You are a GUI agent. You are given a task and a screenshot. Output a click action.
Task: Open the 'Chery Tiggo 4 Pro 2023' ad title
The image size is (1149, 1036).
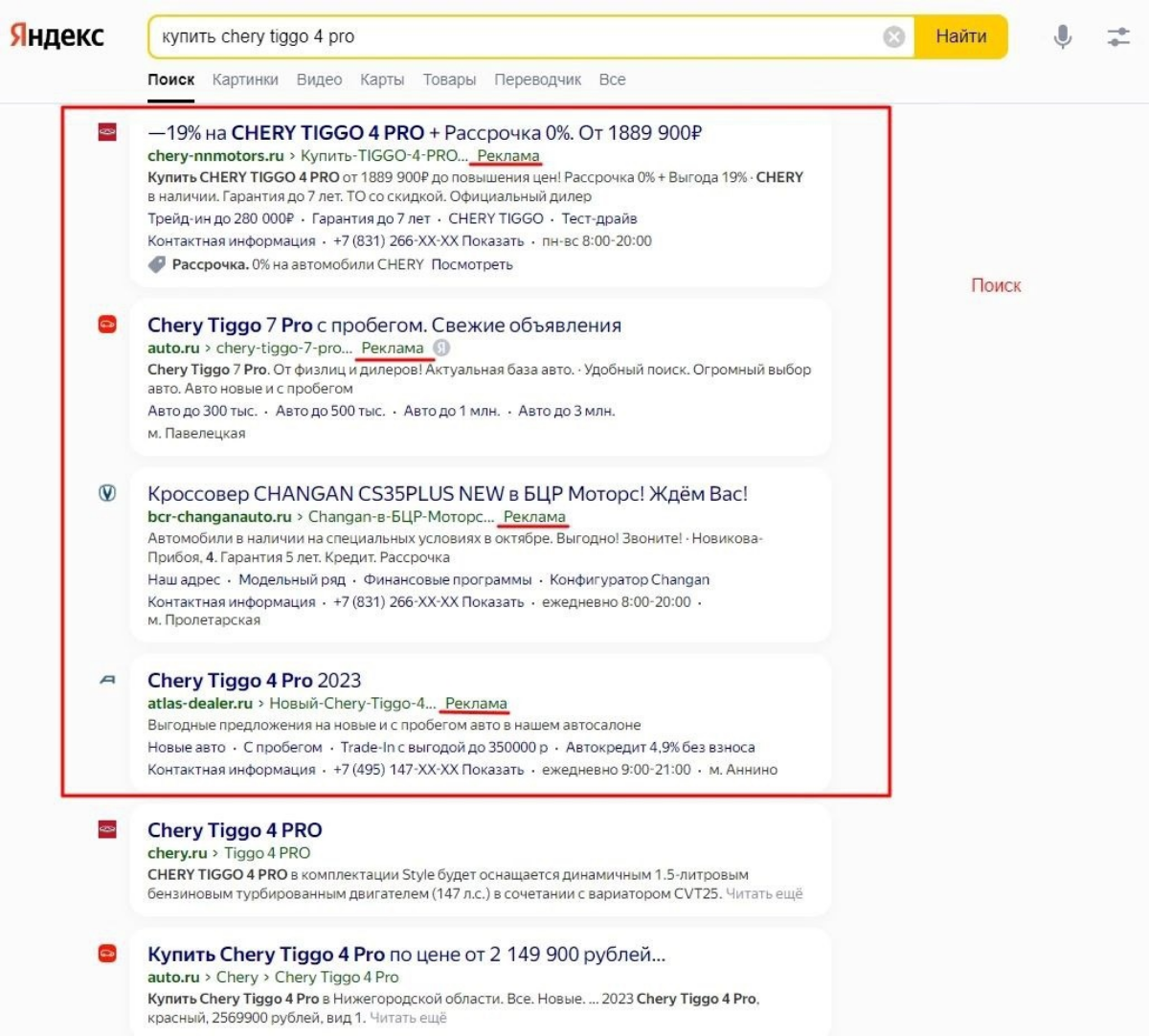coord(254,681)
